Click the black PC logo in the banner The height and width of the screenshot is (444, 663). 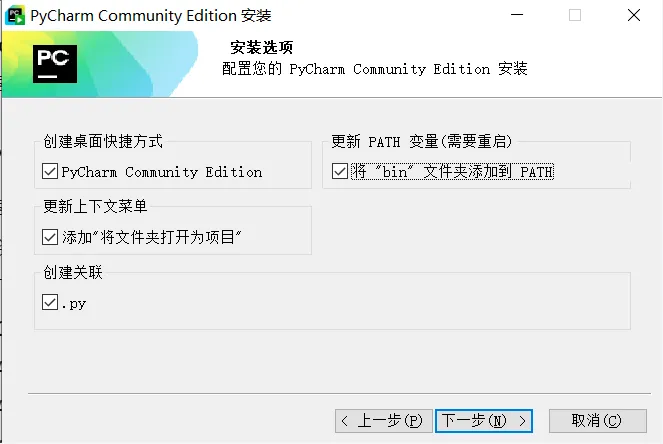click(55, 64)
